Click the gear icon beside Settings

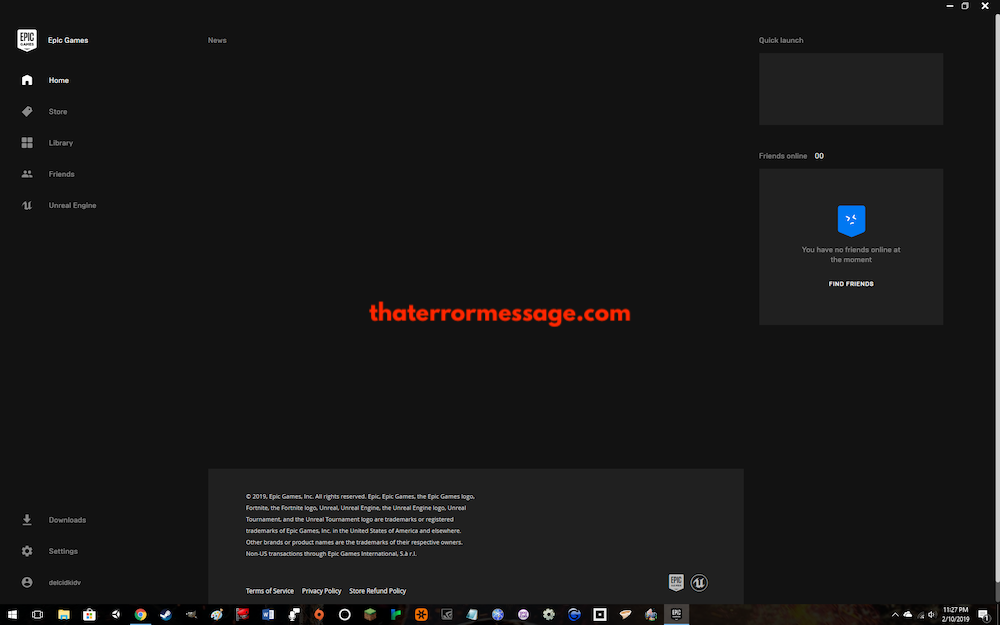coord(27,551)
